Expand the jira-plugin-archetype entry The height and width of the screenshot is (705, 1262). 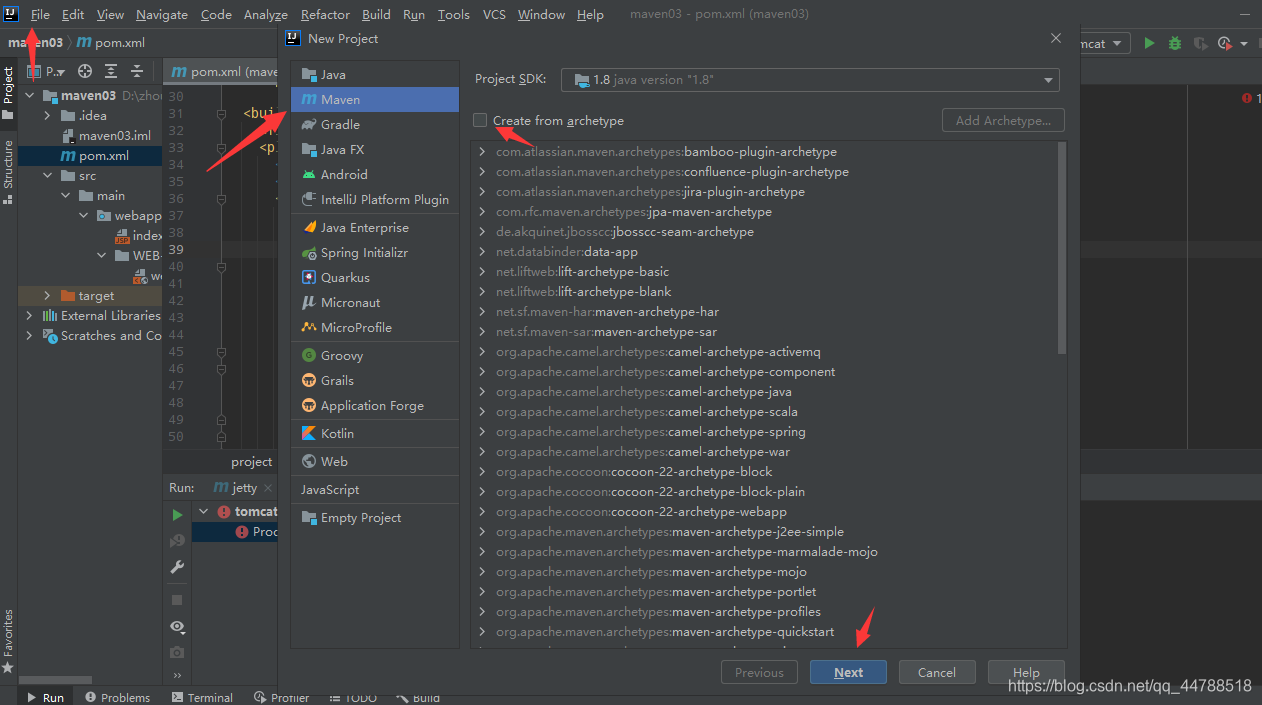coord(482,192)
